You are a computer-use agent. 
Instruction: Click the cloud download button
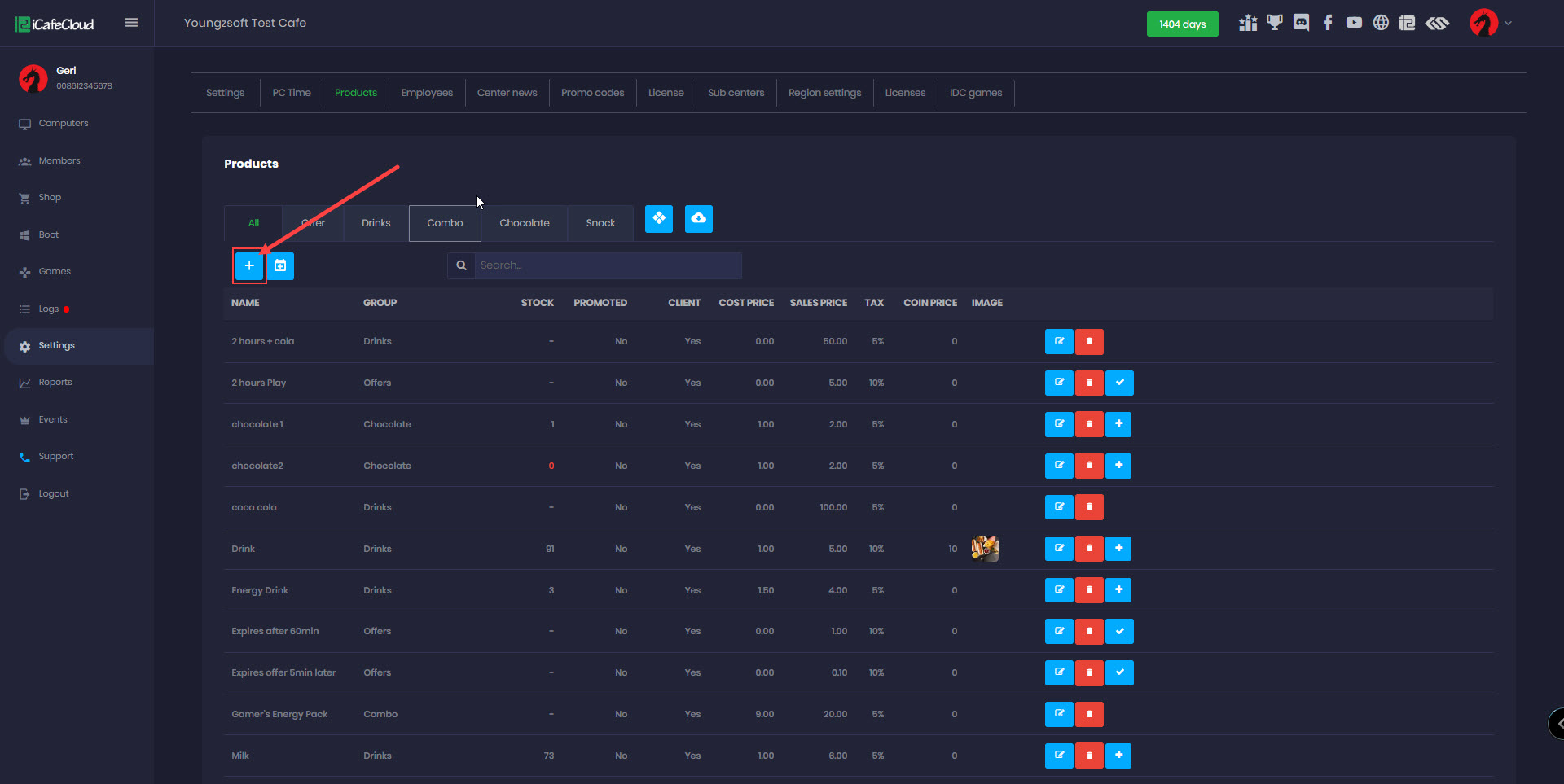click(x=698, y=219)
